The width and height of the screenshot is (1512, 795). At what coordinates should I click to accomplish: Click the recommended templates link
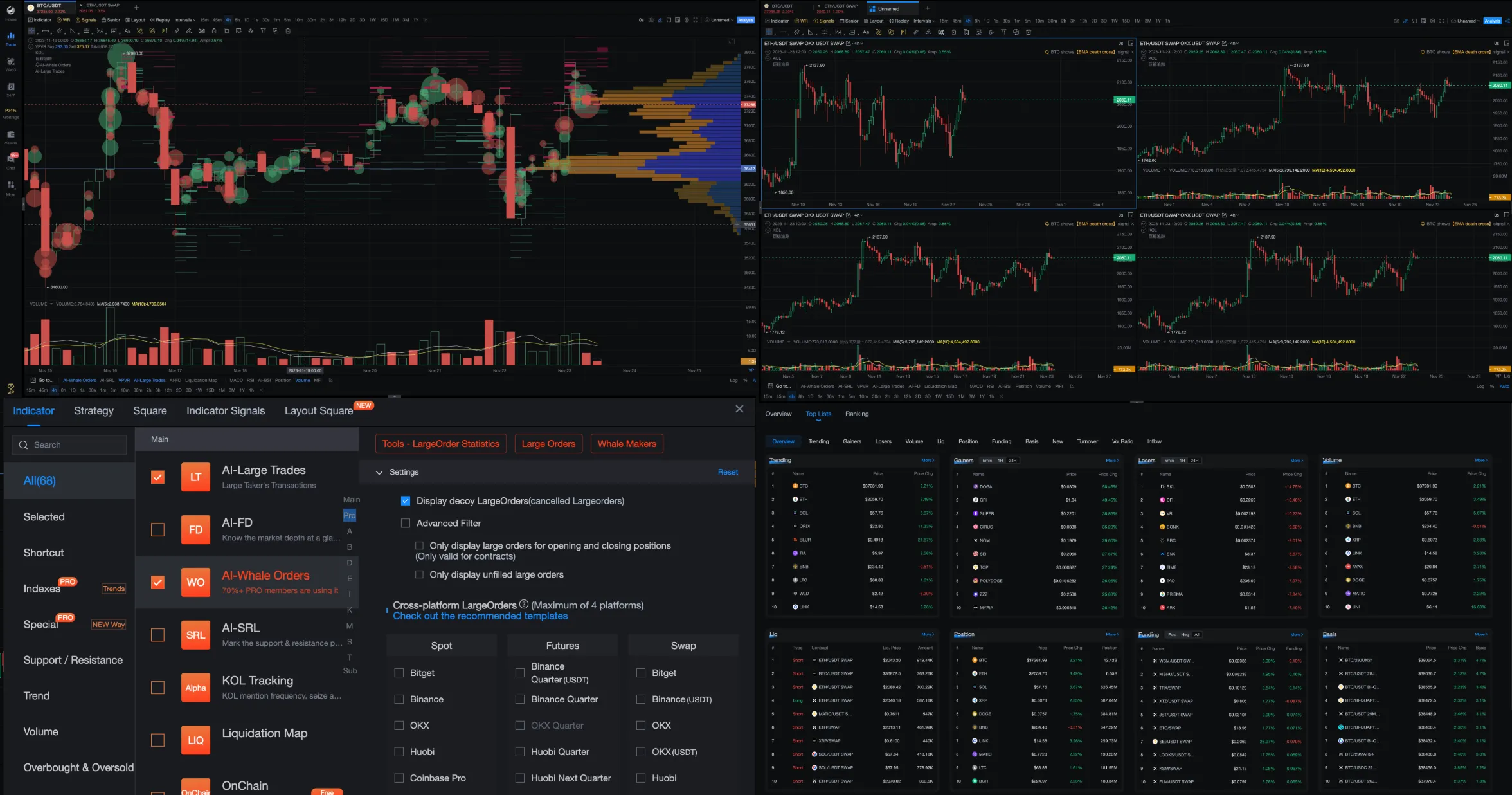click(x=480, y=616)
